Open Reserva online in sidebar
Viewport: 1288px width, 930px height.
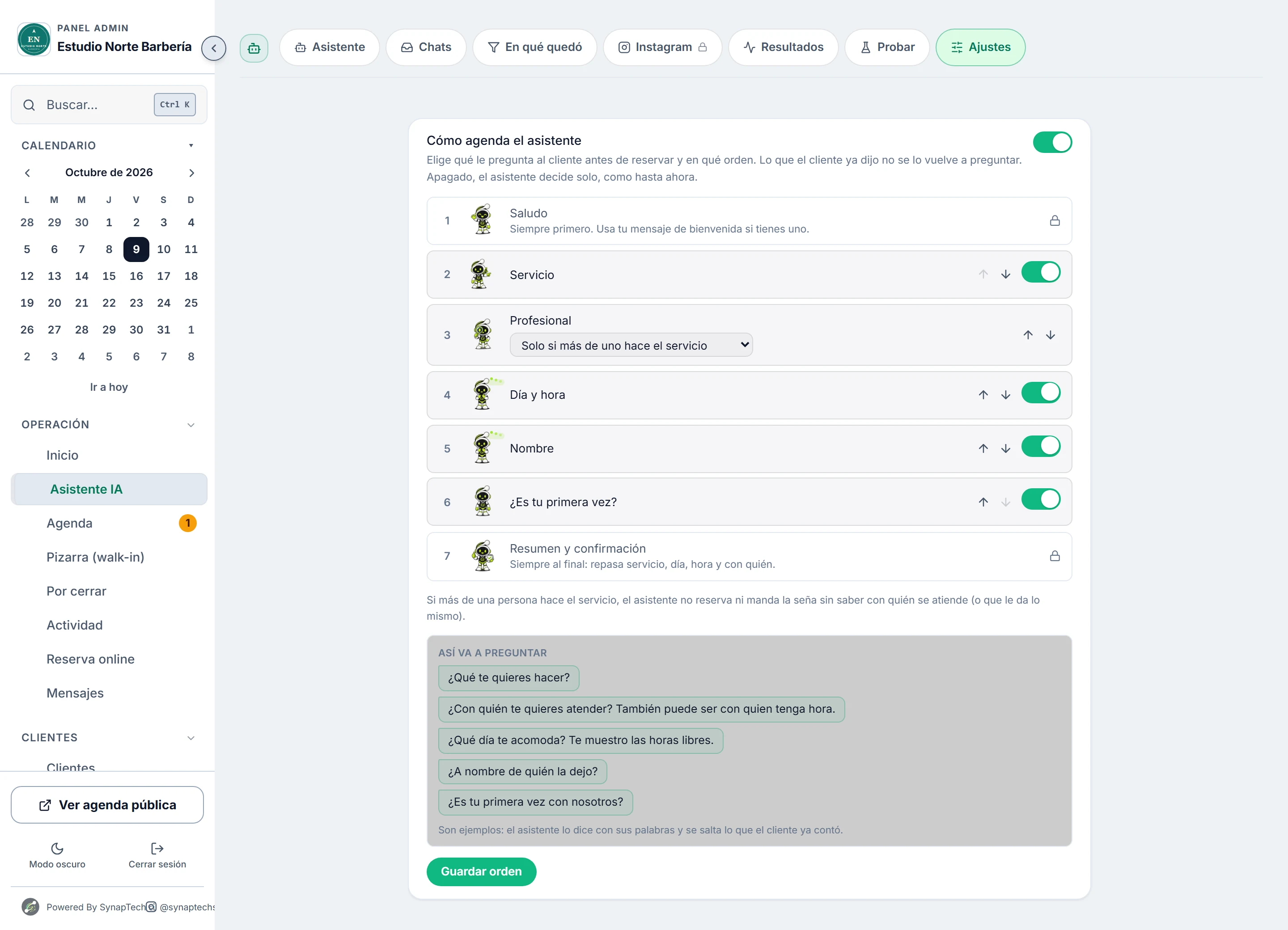(109, 659)
